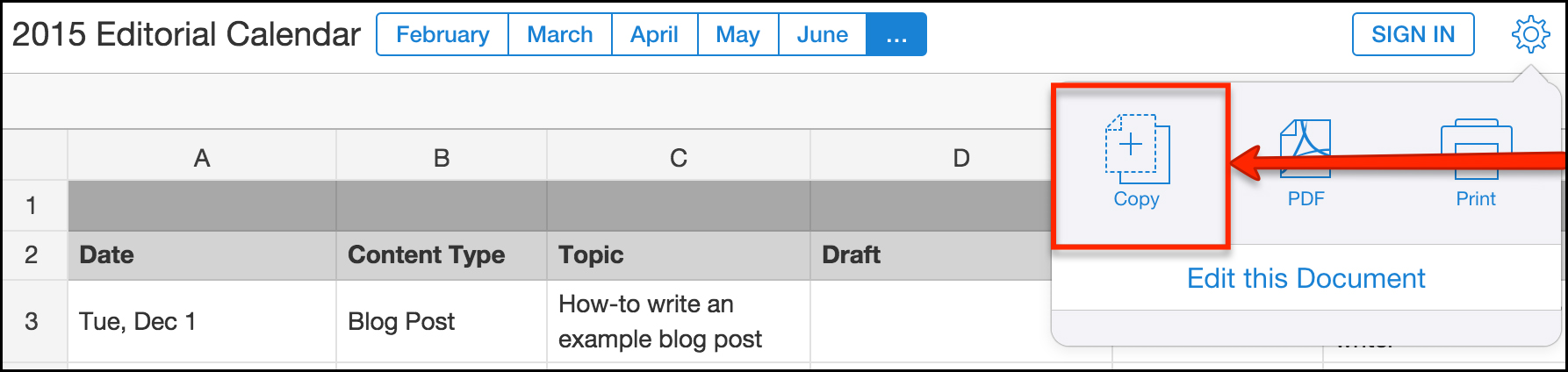The width and height of the screenshot is (1568, 372).
Task: Go to the June tab
Action: click(822, 34)
